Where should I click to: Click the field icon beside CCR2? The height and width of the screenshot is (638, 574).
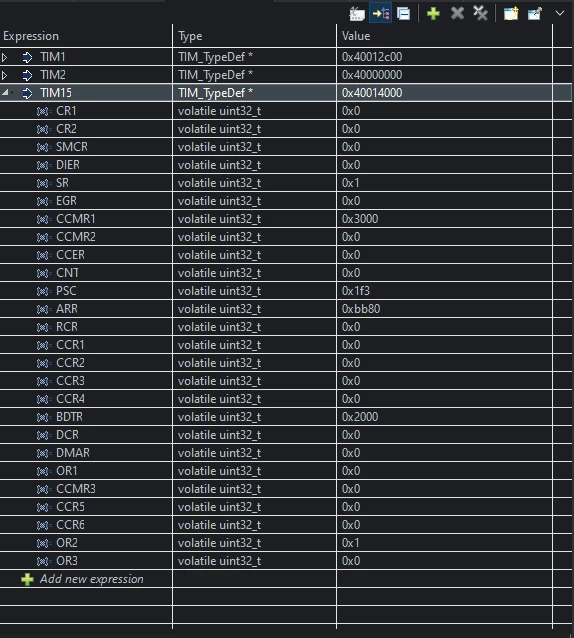pyautogui.click(x=44, y=363)
